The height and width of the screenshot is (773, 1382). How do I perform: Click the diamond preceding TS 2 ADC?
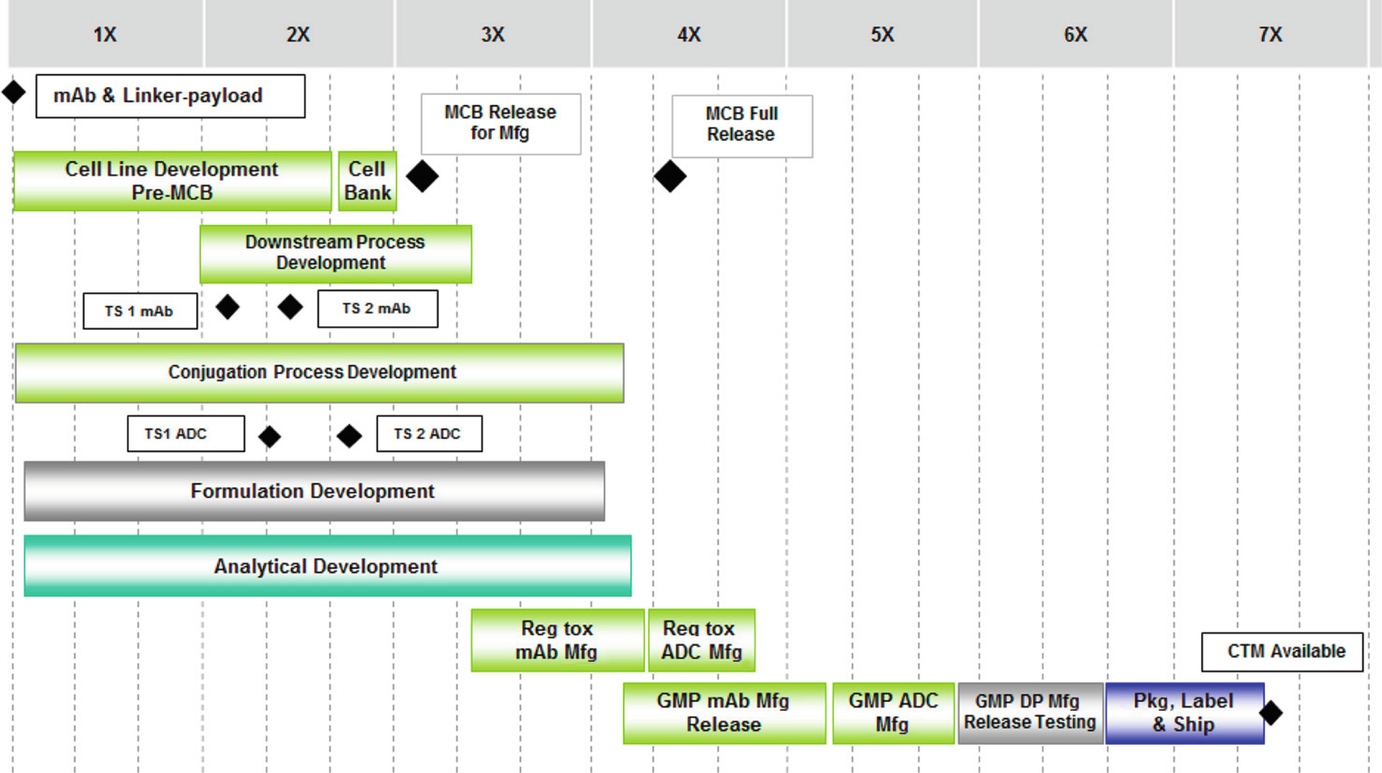[349, 435]
